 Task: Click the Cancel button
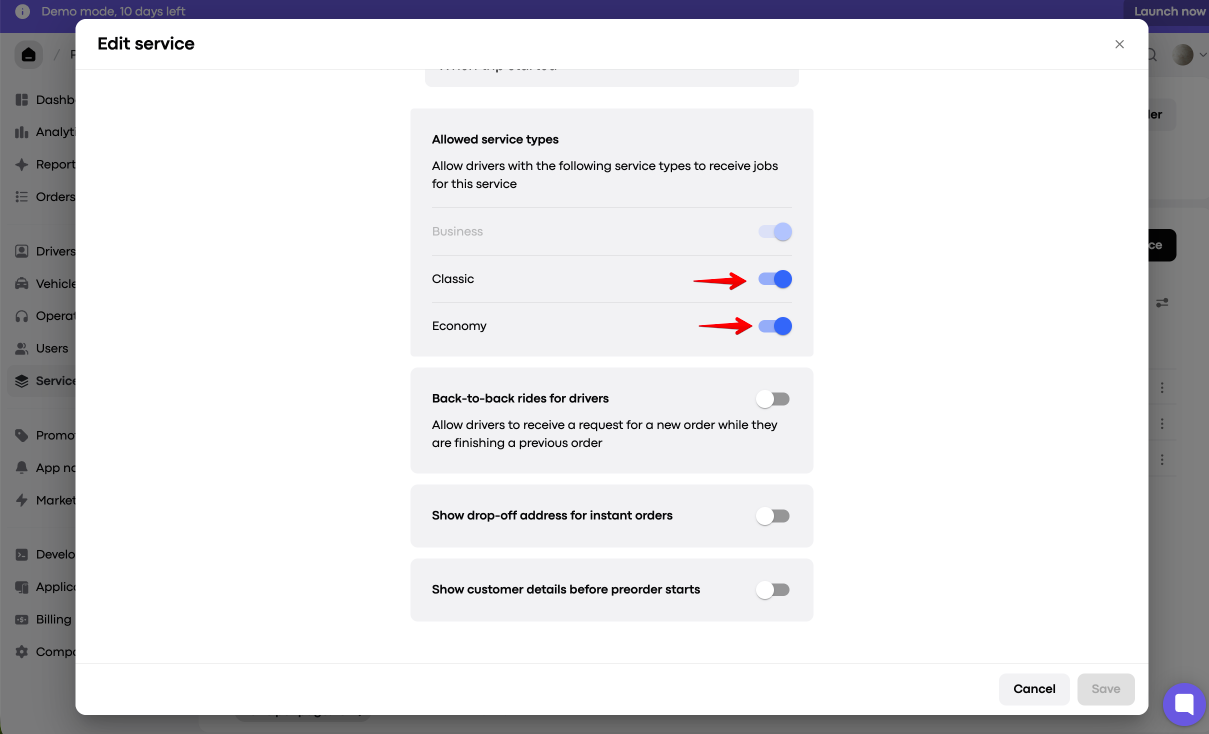(x=1034, y=689)
